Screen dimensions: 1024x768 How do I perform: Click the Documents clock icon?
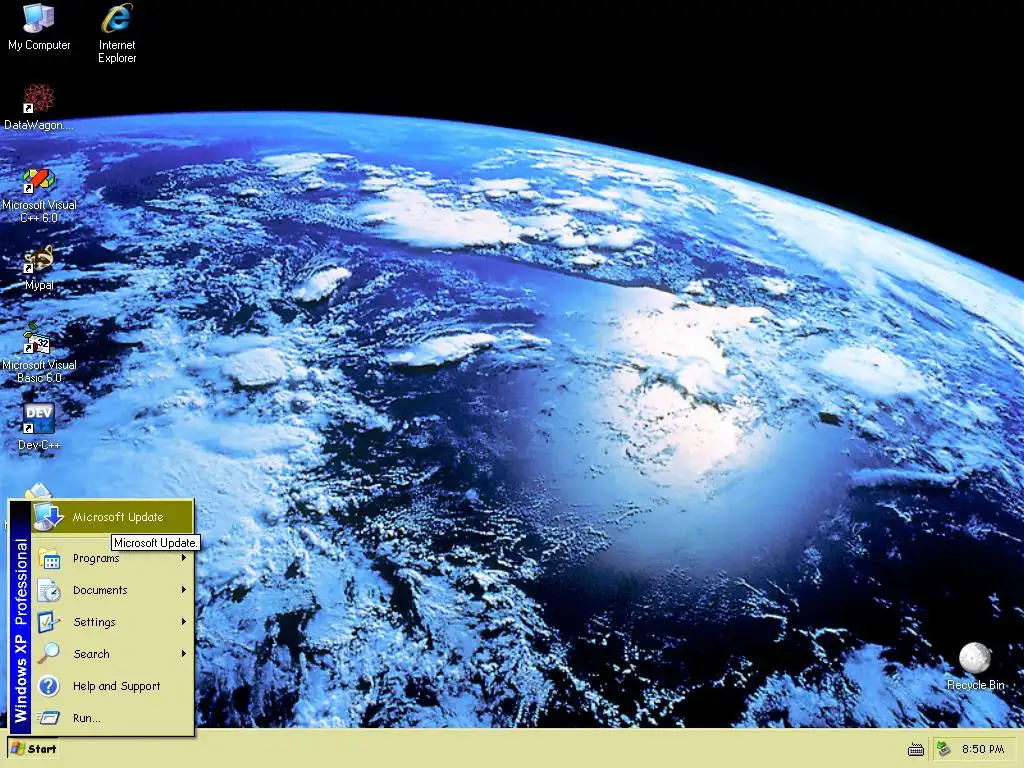49,590
